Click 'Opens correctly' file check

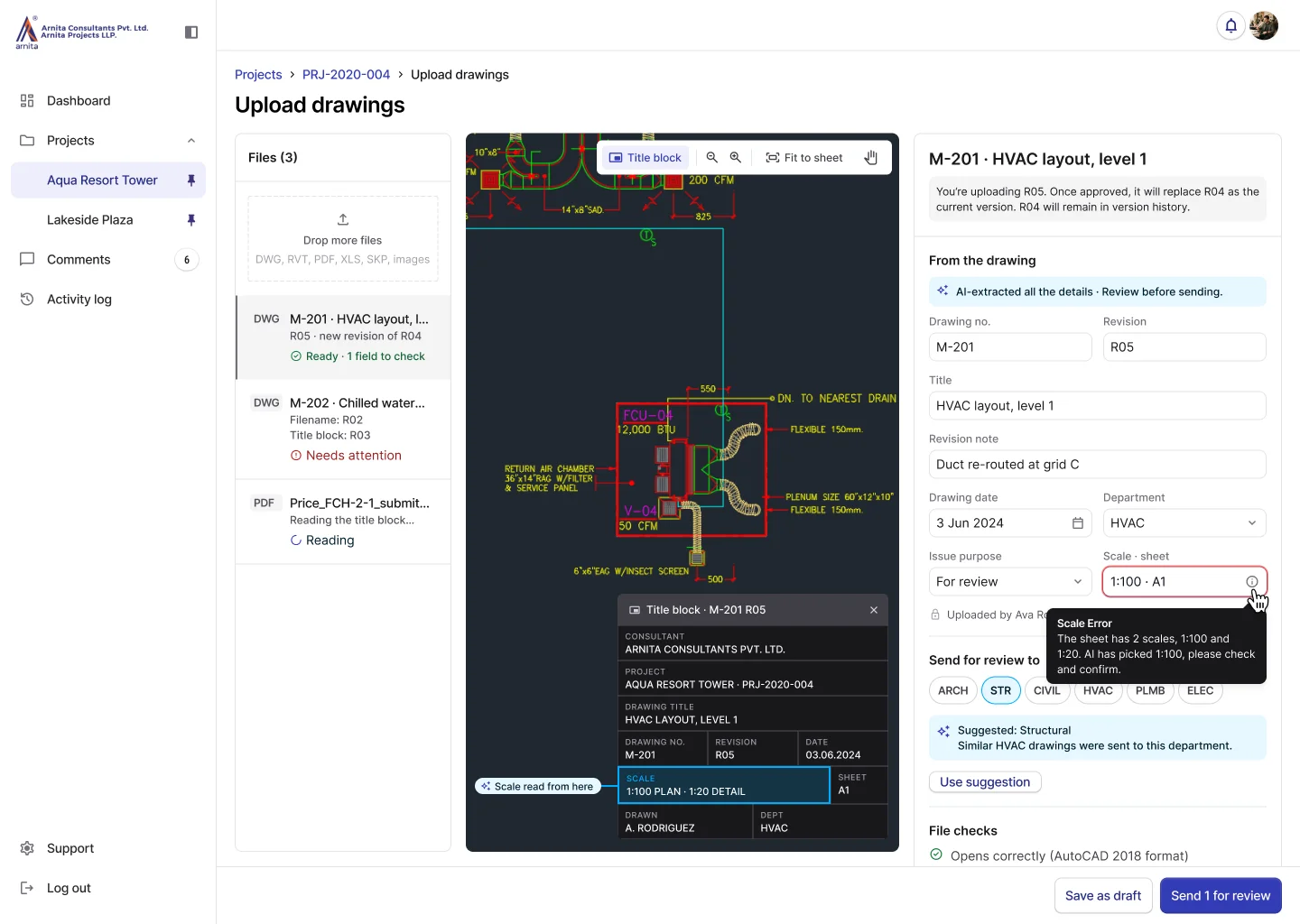click(x=1059, y=855)
